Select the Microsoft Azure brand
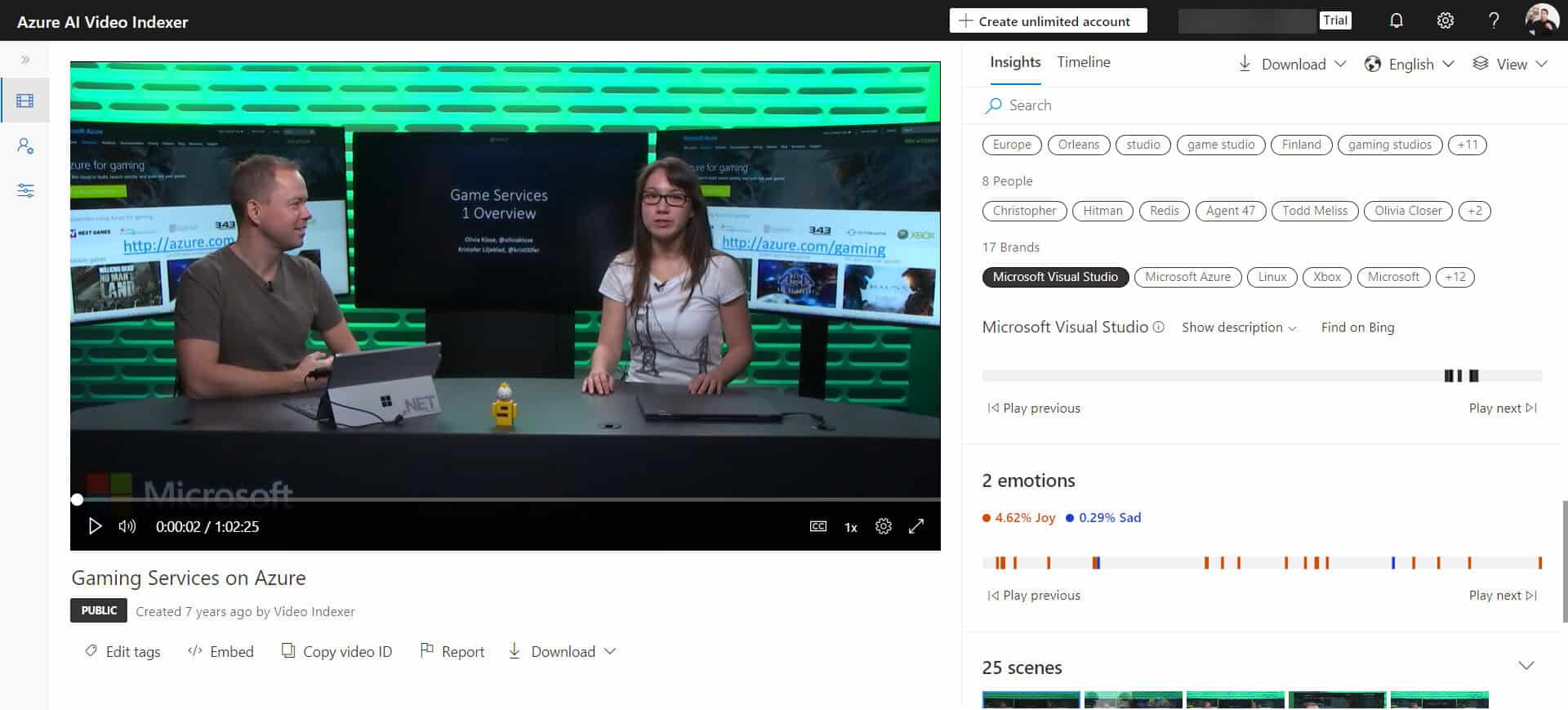This screenshot has height=710, width=1568. (1187, 277)
